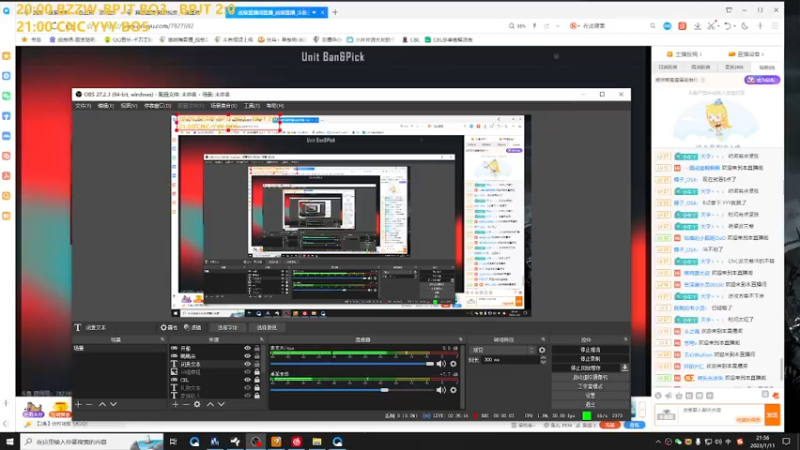Open the OBS View menu

[129, 106]
